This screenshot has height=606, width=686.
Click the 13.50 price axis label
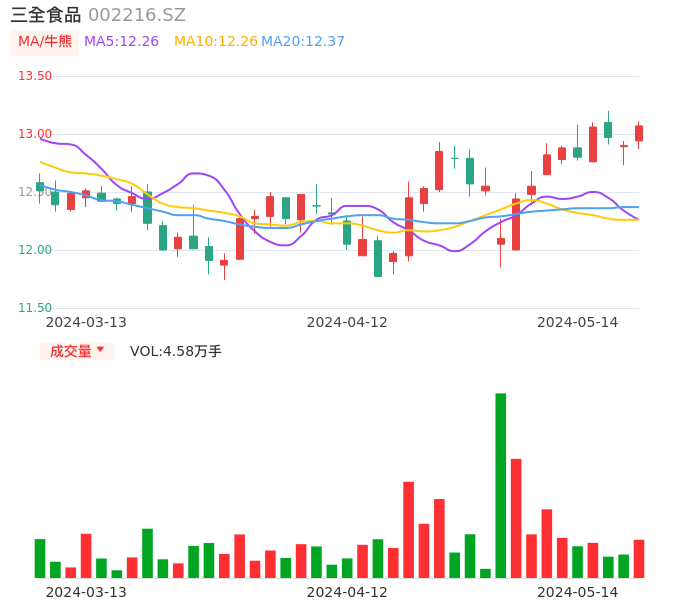[x=35, y=76]
